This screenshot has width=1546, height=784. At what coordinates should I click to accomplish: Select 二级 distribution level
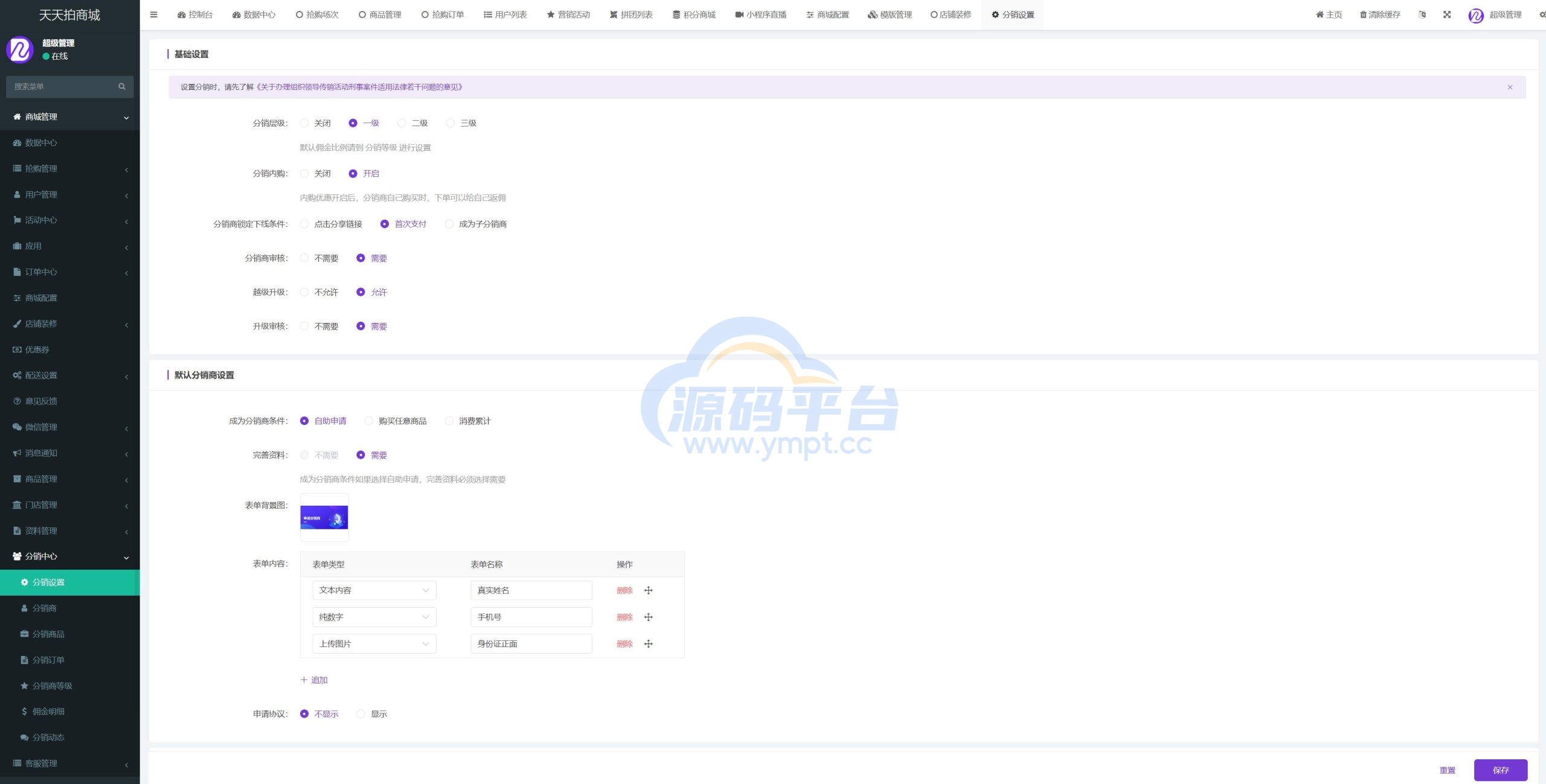click(402, 123)
